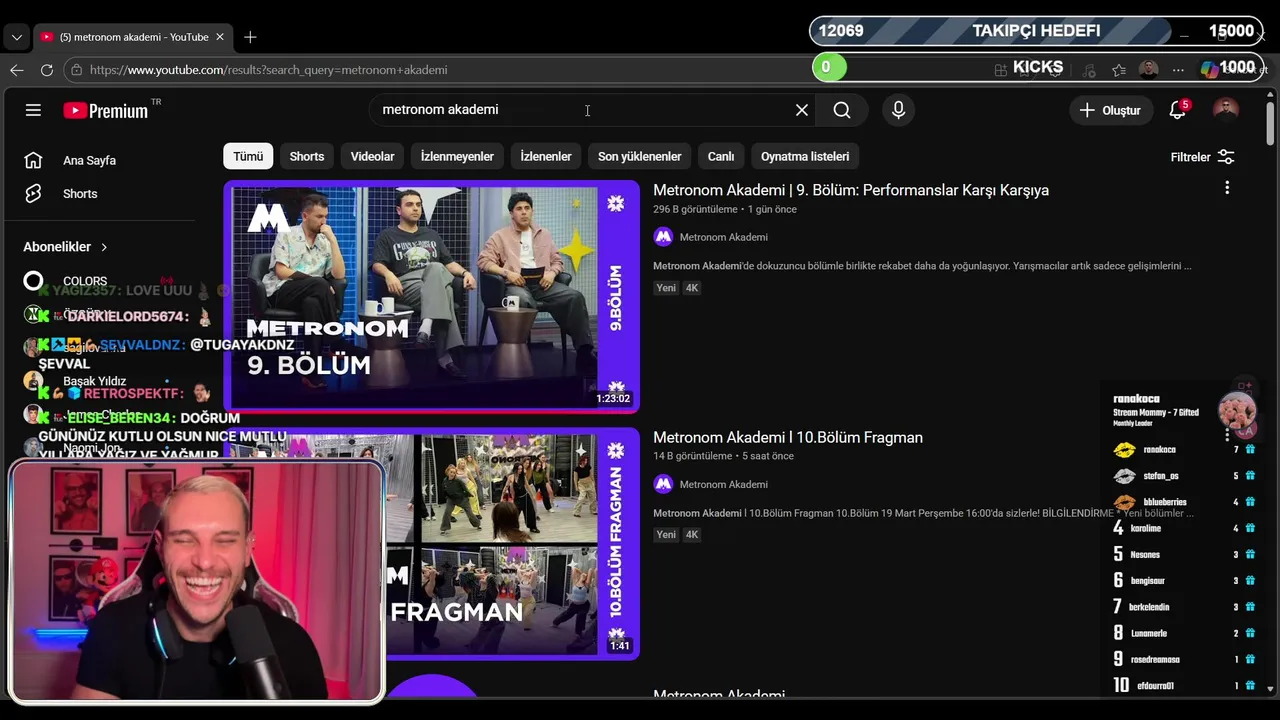Open options menu for 10.Bölüm Fragman video
This screenshot has height=720, width=1280.
1227,435
